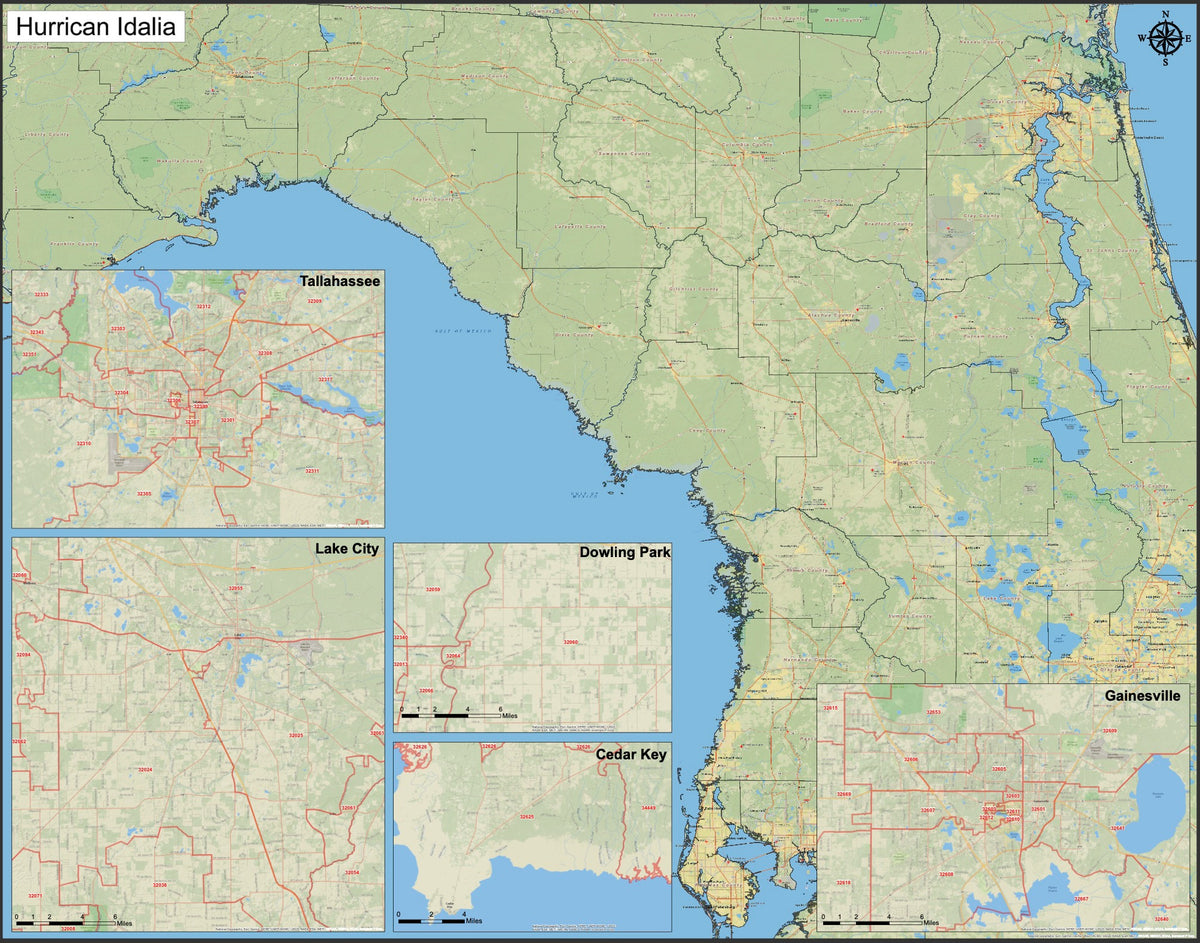Select zip code label 32653 in the Gainesville inset
The height and width of the screenshot is (943, 1200).
pyautogui.click(x=933, y=711)
